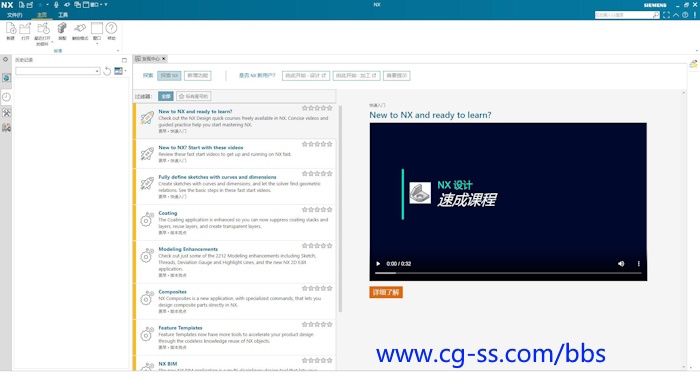Image resolution: width=700 pixels, height=378 pixels.
Task: Play the NX design course video
Action: point(378,264)
